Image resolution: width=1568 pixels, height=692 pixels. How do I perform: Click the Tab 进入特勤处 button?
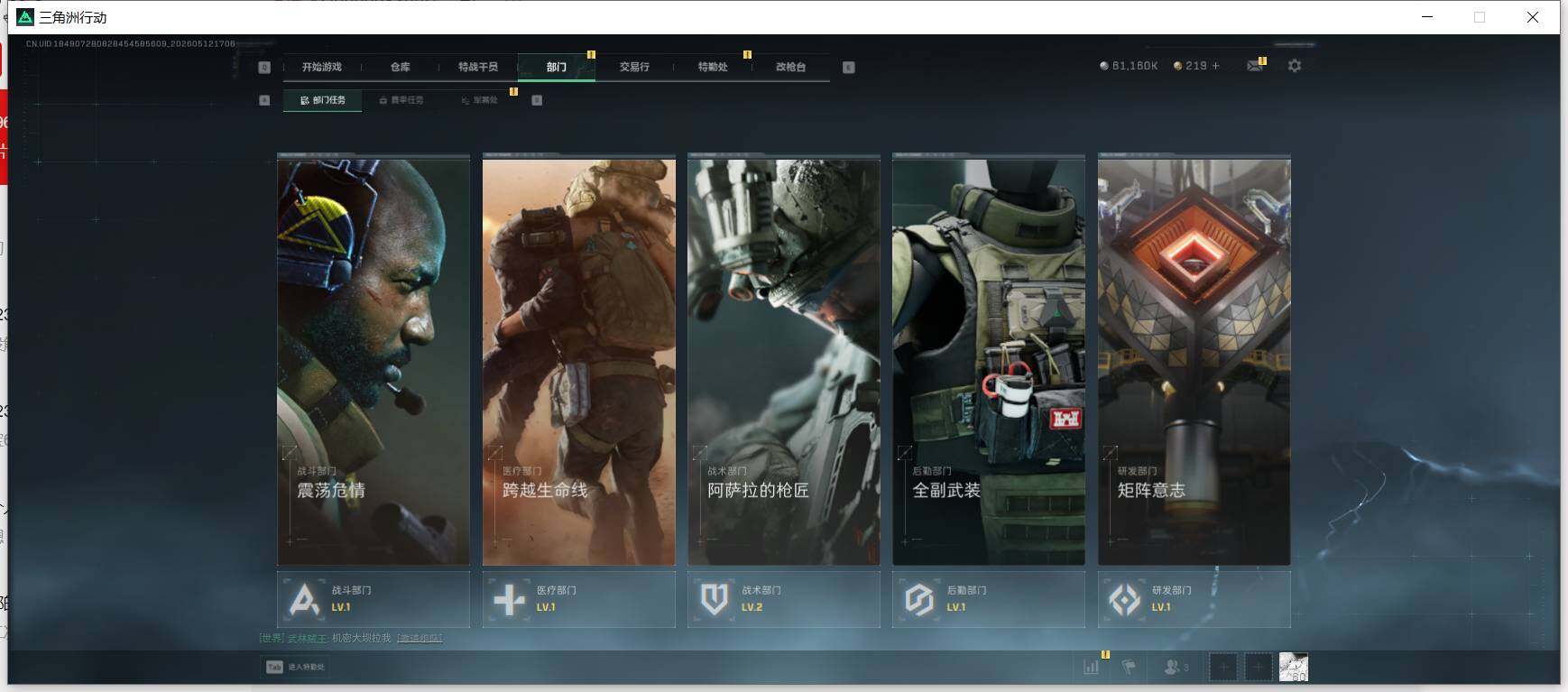point(295,667)
